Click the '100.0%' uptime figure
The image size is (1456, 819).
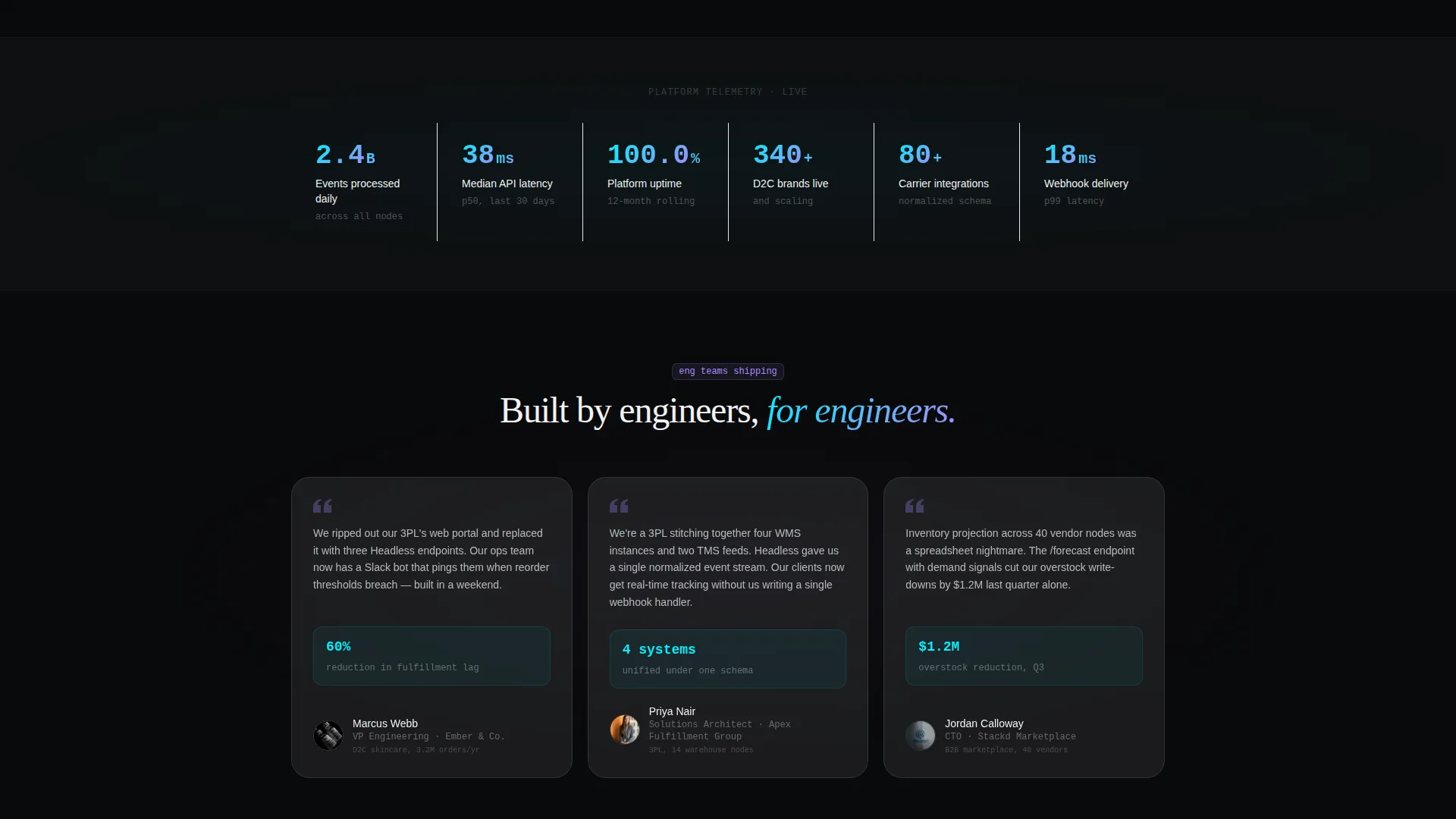pyautogui.click(x=654, y=155)
